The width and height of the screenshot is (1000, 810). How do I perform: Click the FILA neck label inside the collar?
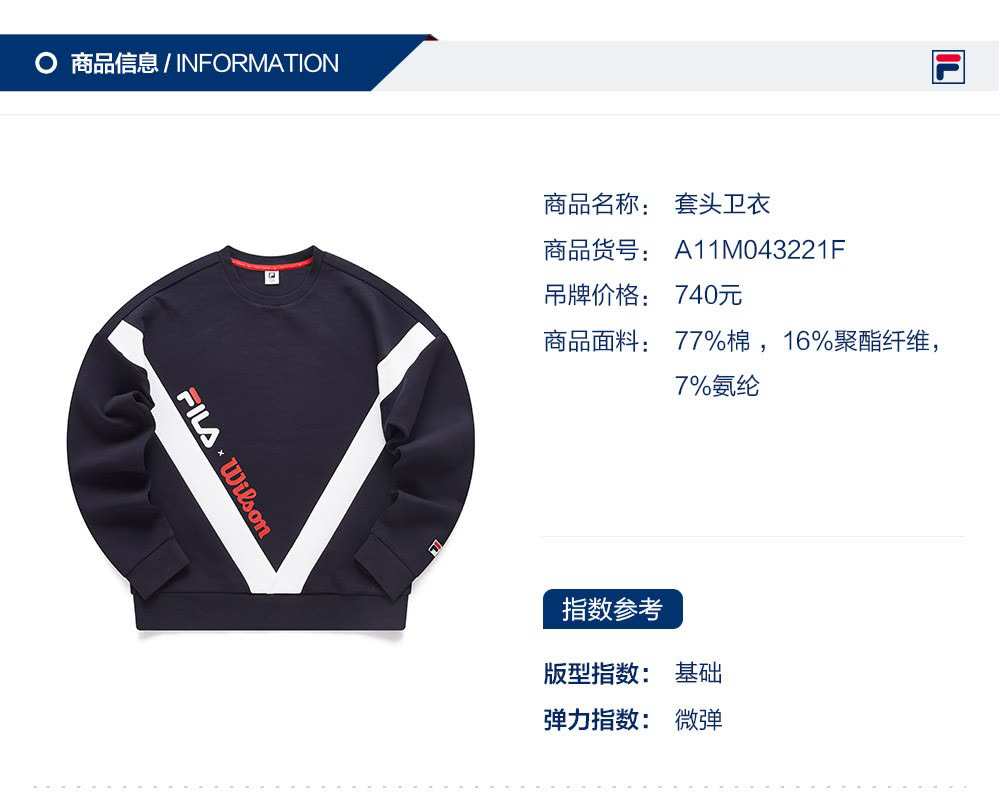[x=271, y=278]
